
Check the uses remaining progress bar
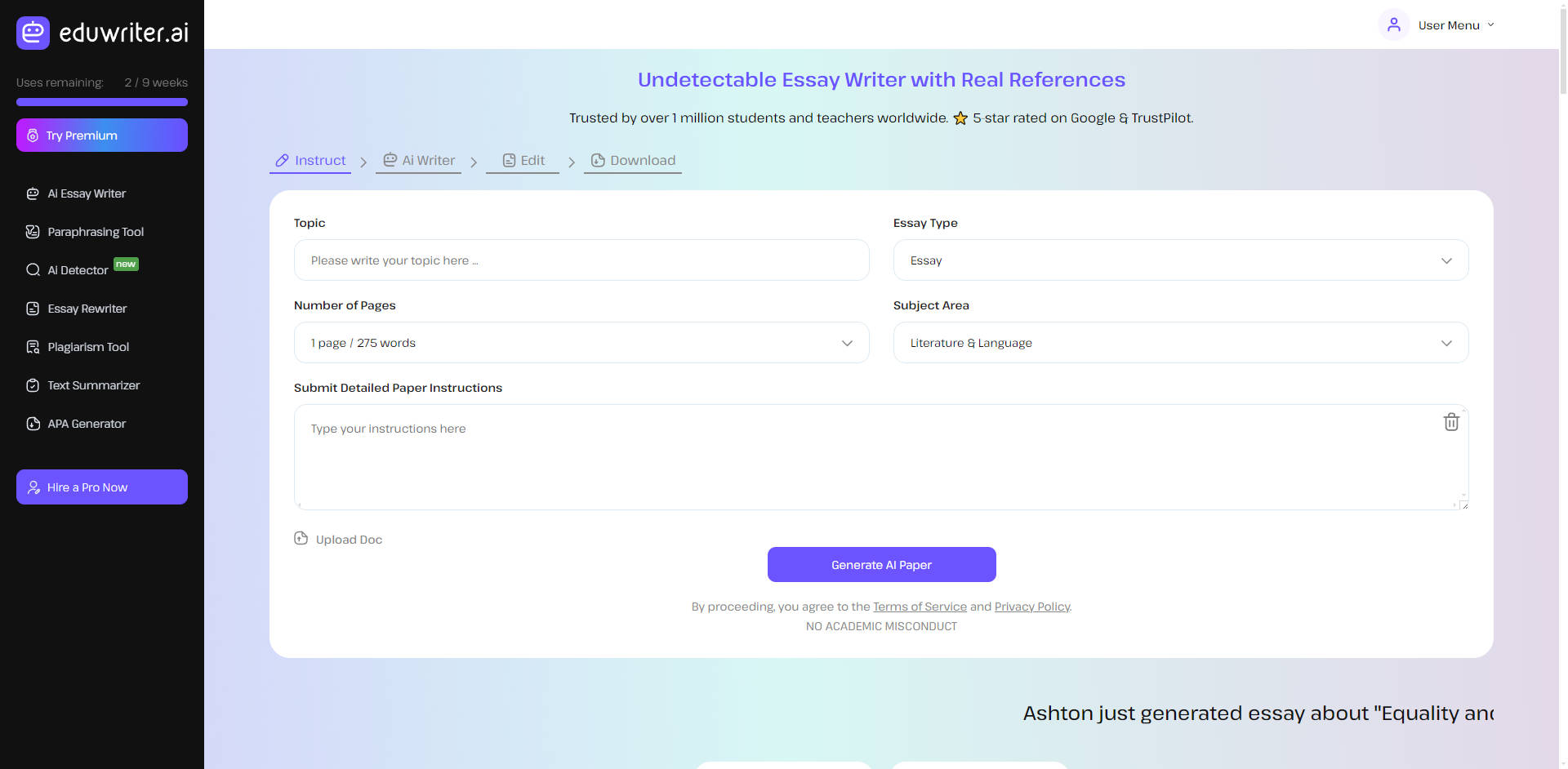101,102
